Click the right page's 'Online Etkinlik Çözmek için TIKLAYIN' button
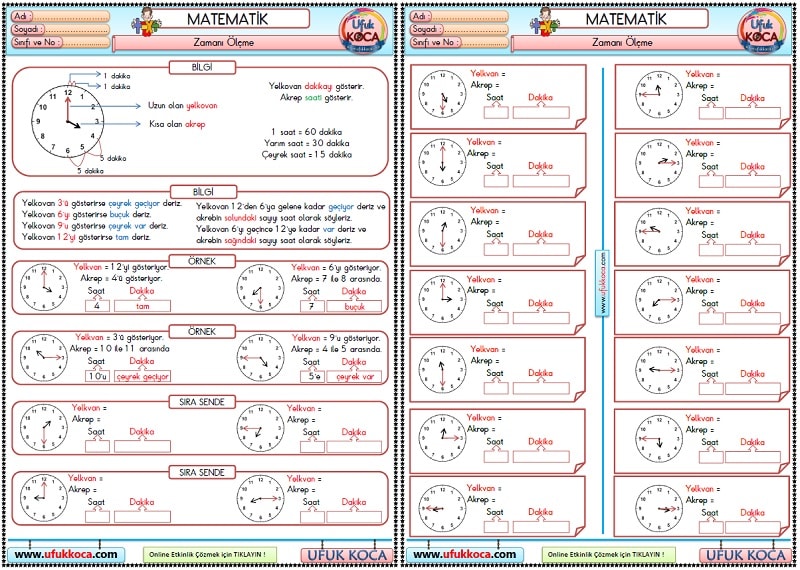 click(608, 554)
